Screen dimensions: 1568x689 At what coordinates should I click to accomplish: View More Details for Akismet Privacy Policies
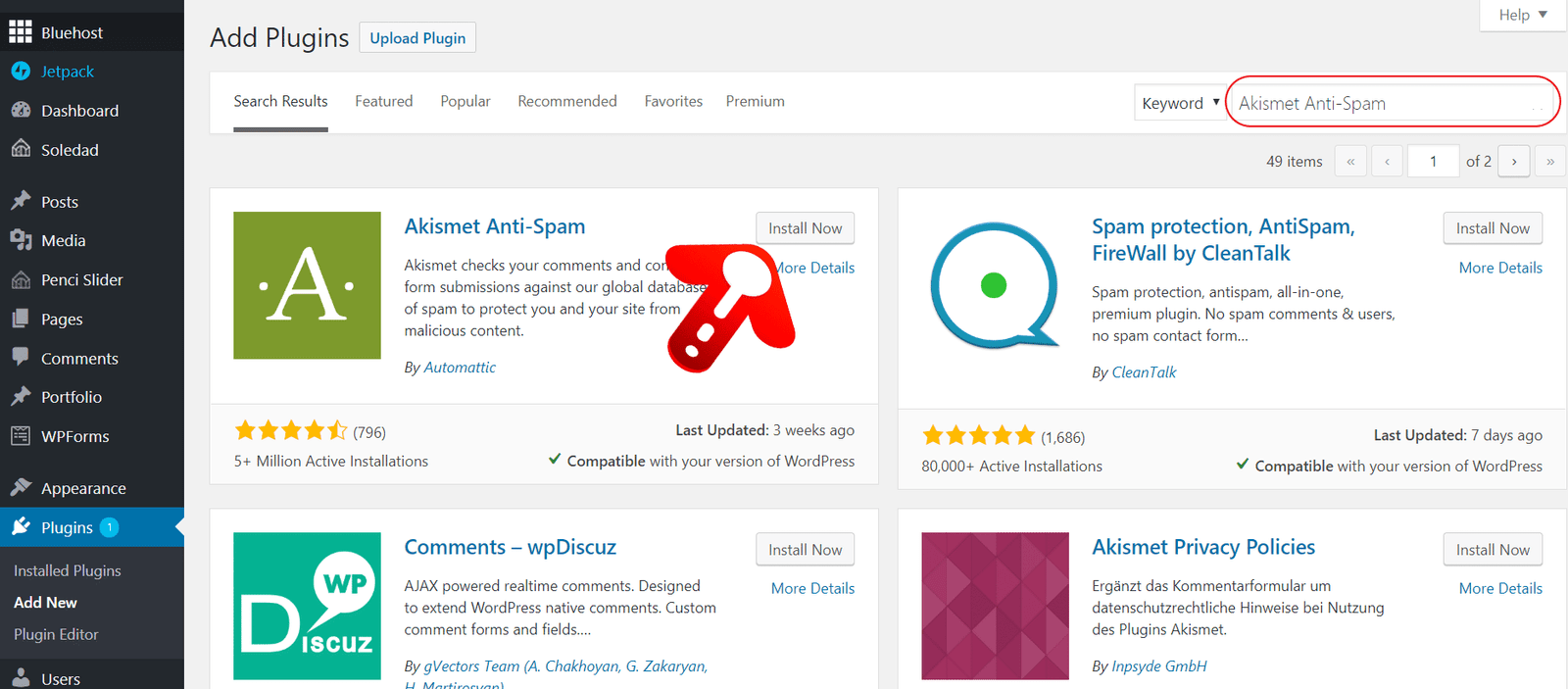point(1500,588)
